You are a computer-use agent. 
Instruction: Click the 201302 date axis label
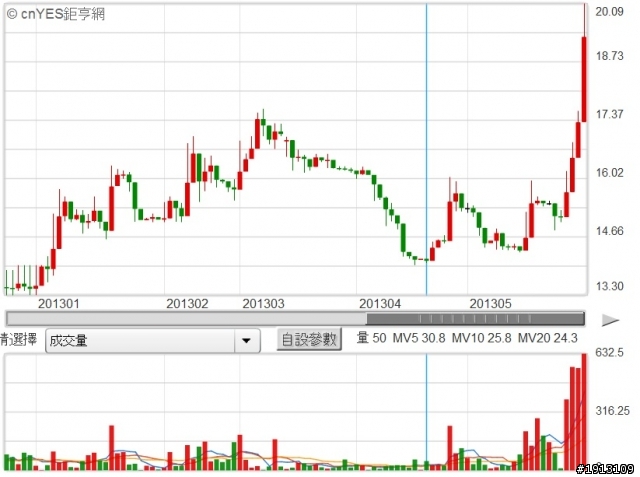tap(187, 304)
